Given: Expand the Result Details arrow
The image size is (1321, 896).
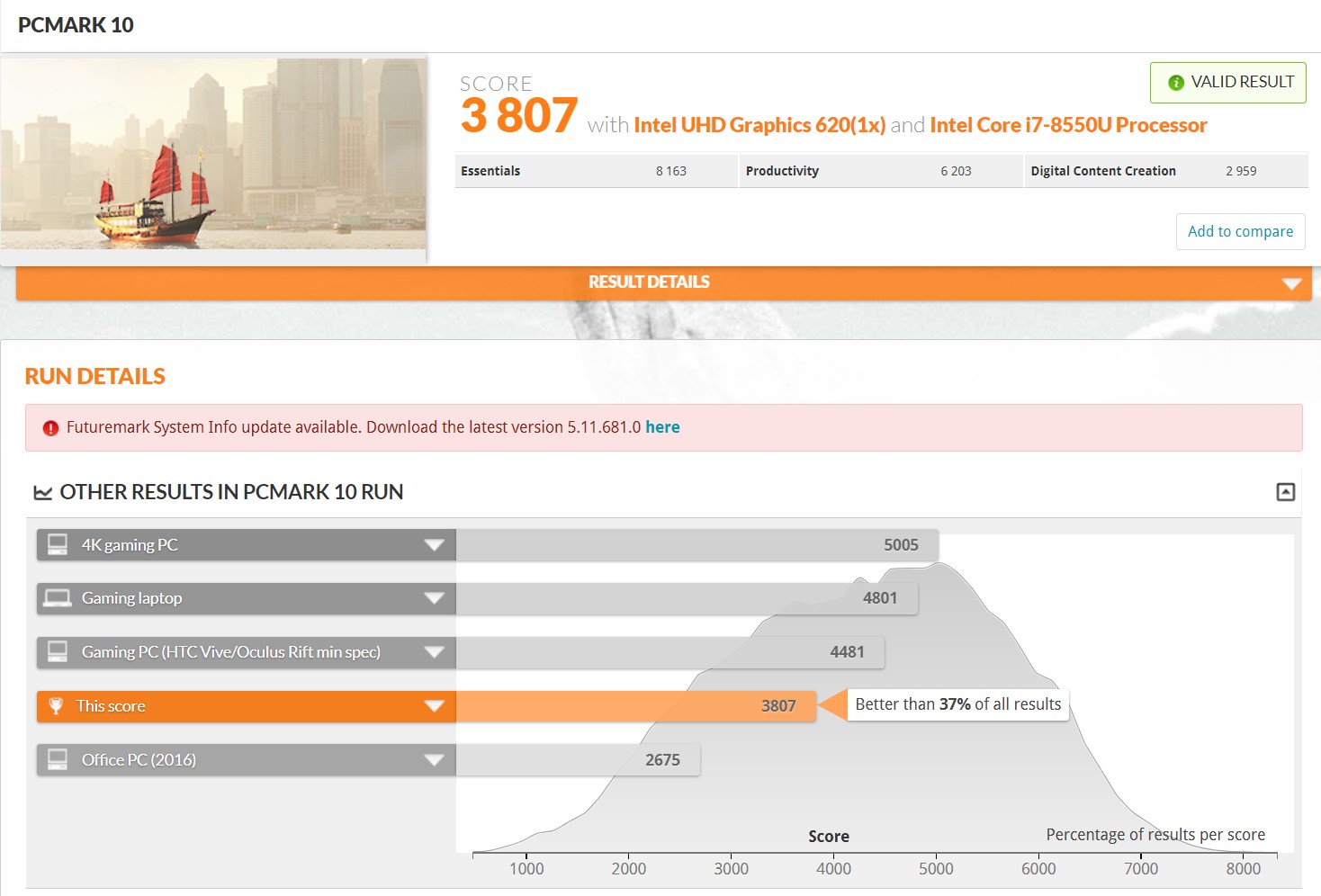Looking at the screenshot, I should coord(1291,283).
